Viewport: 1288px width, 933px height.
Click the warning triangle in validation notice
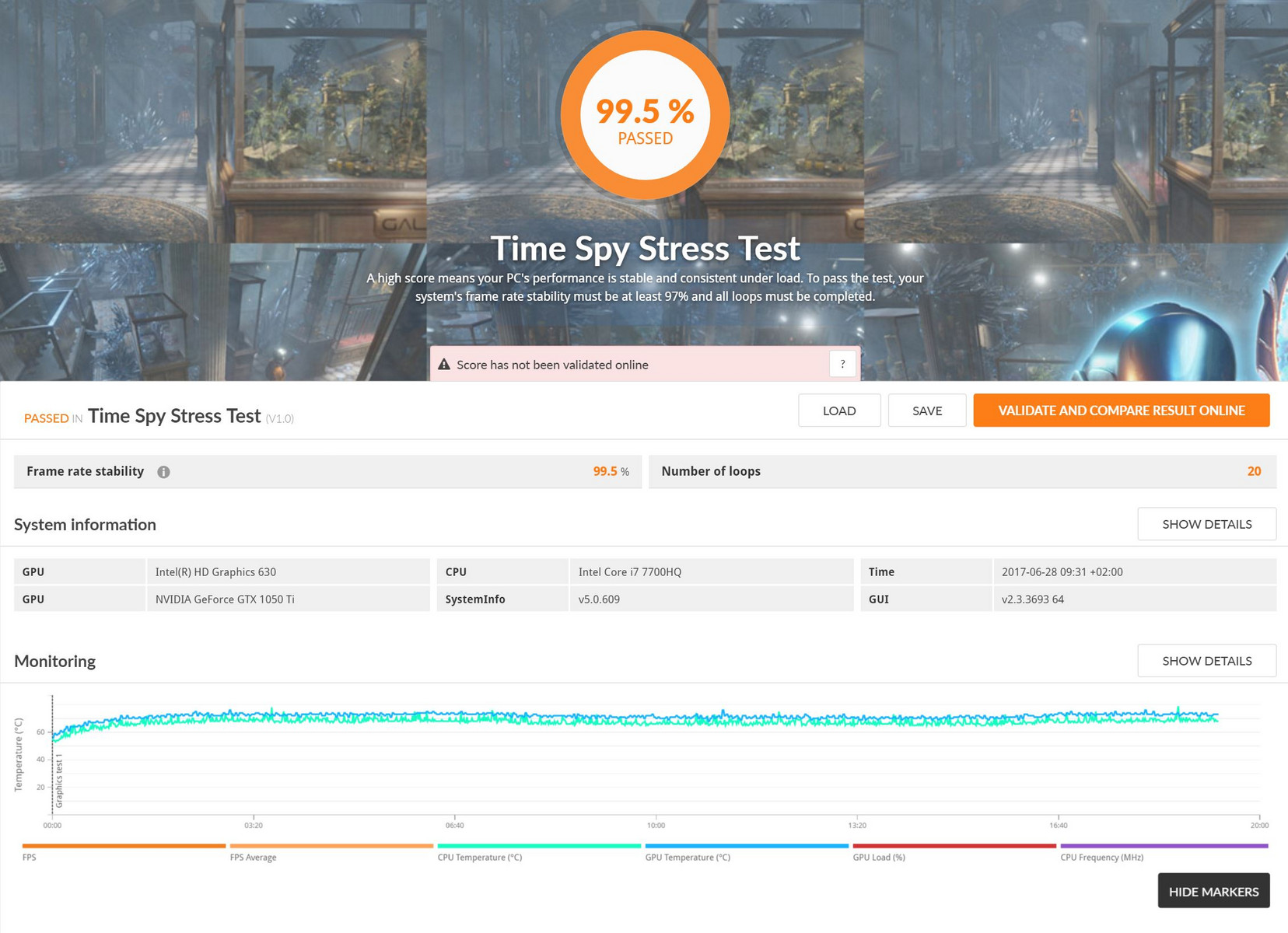[x=444, y=365]
